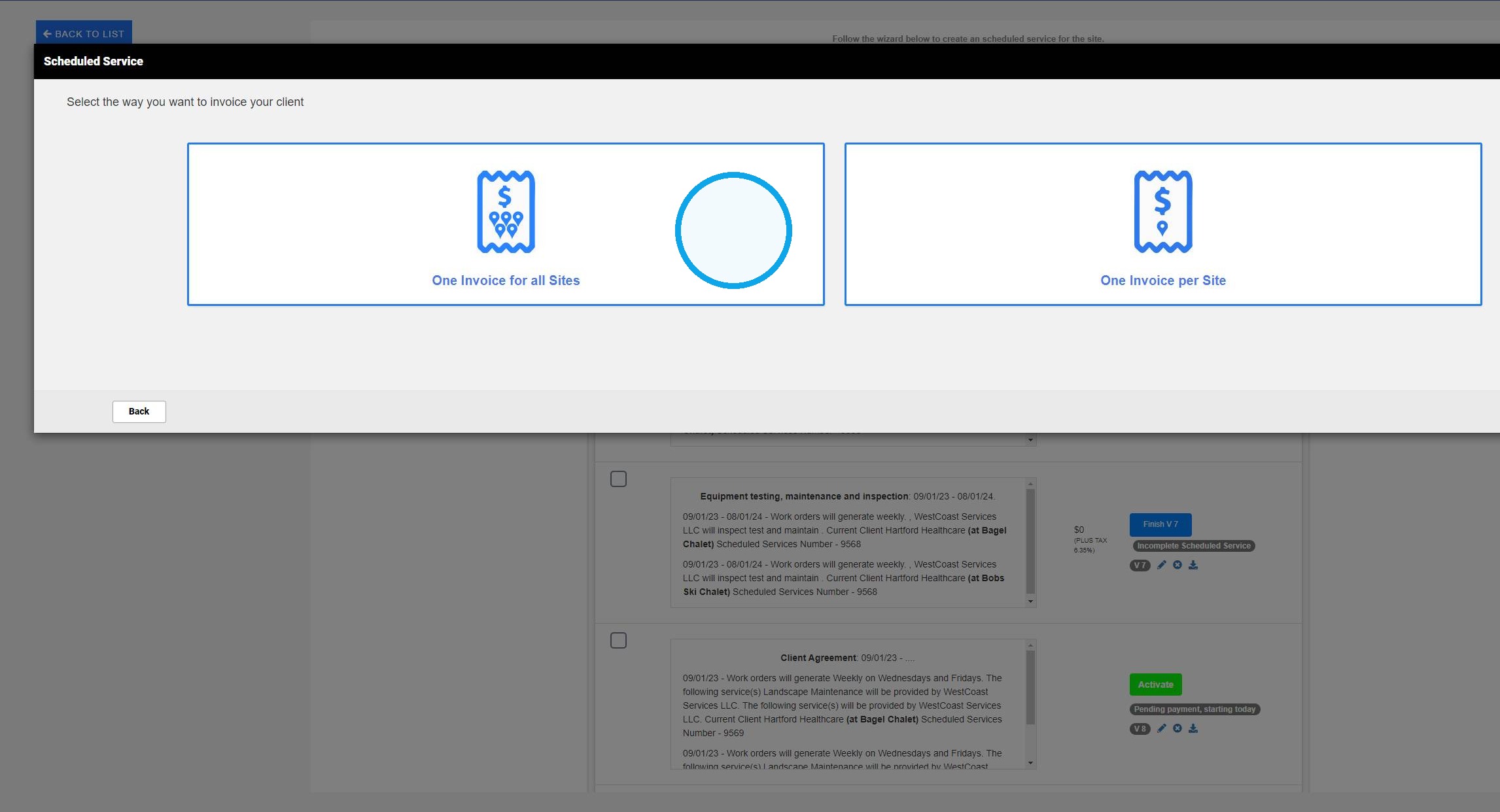Click the edit pencil icon for V 7
The width and height of the screenshot is (1500, 812).
point(1161,565)
